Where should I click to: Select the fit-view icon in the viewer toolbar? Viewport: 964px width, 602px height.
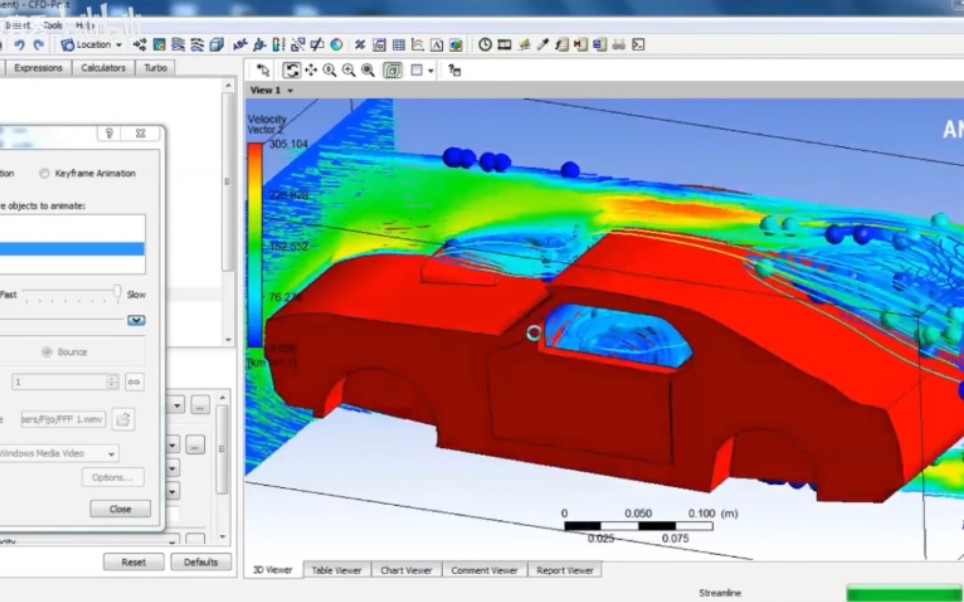coord(391,70)
